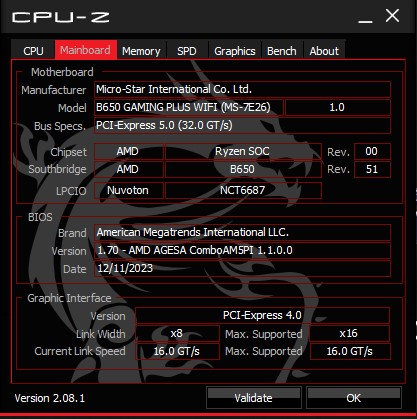Click the PCI-Express 5.0 Bus Specs field

pyautogui.click(x=242, y=125)
